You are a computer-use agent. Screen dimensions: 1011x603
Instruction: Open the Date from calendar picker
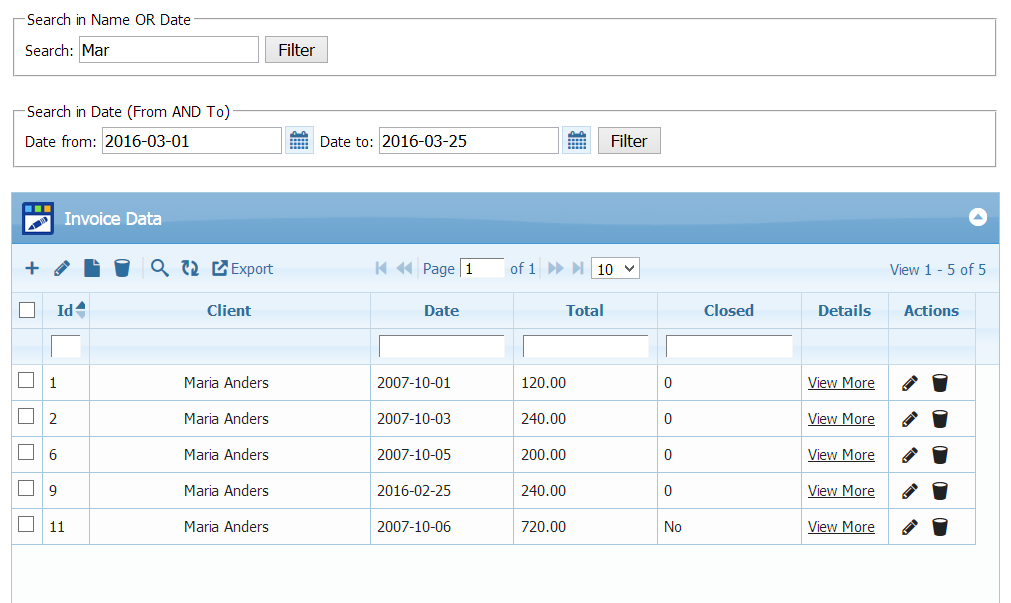coord(299,141)
